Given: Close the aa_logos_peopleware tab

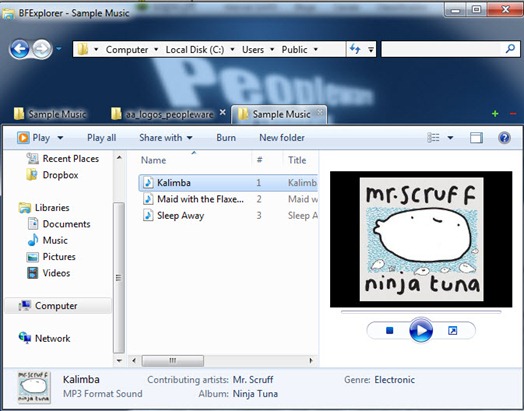Looking at the screenshot, I should click(x=223, y=113).
